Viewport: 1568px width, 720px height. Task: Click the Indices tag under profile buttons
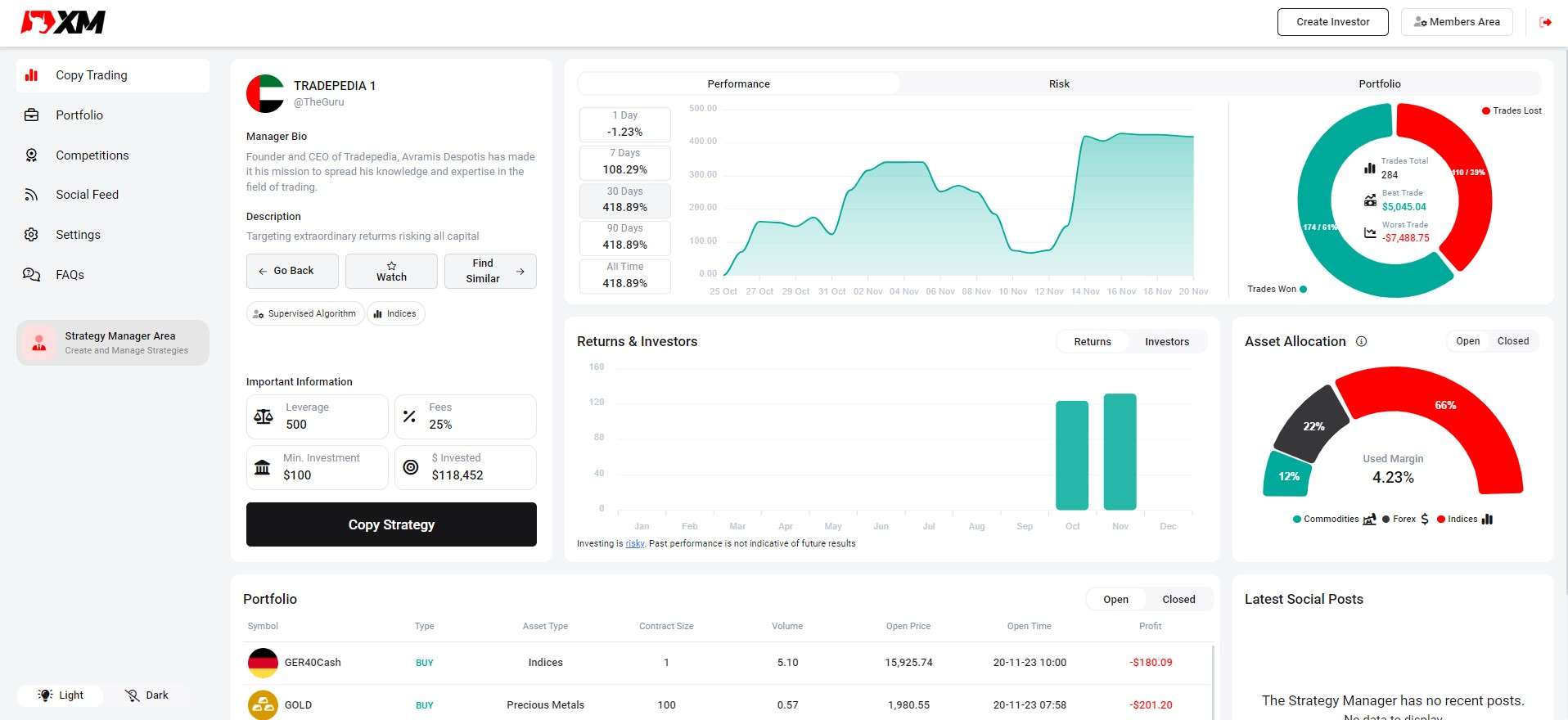click(x=396, y=313)
